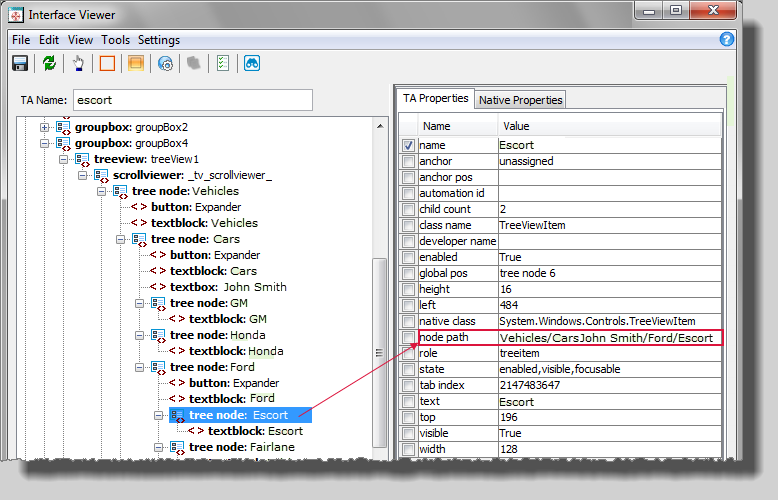
Task: Click into the TA Name input field
Action: (x=193, y=100)
